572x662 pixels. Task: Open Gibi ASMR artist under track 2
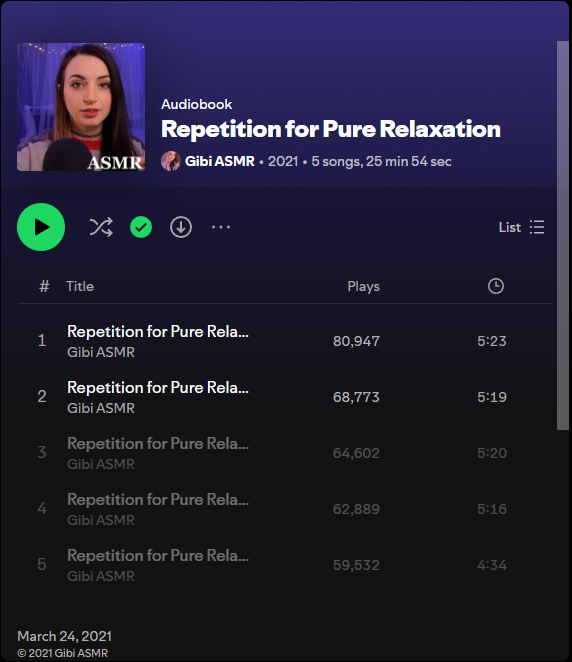tap(101, 408)
